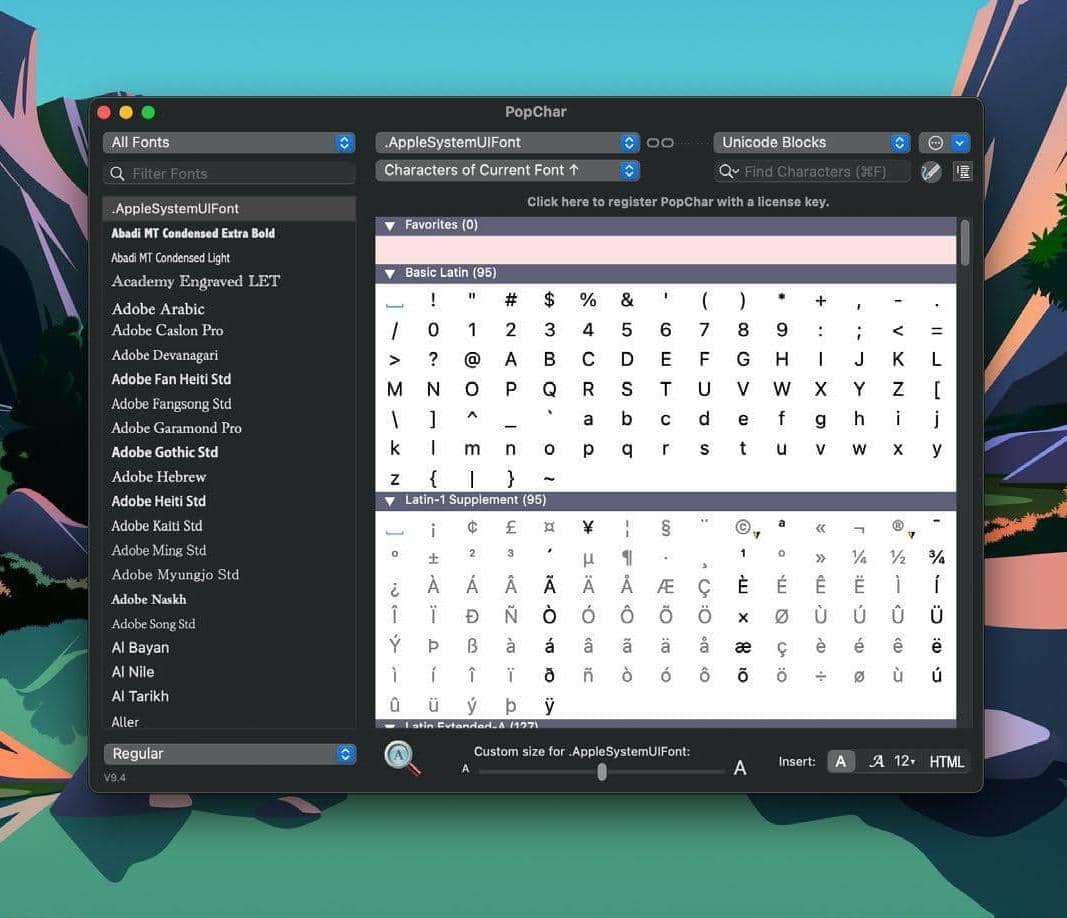The height and width of the screenshot is (918, 1067).
Task: Open the Regular font style dropdown
Action: 229,753
